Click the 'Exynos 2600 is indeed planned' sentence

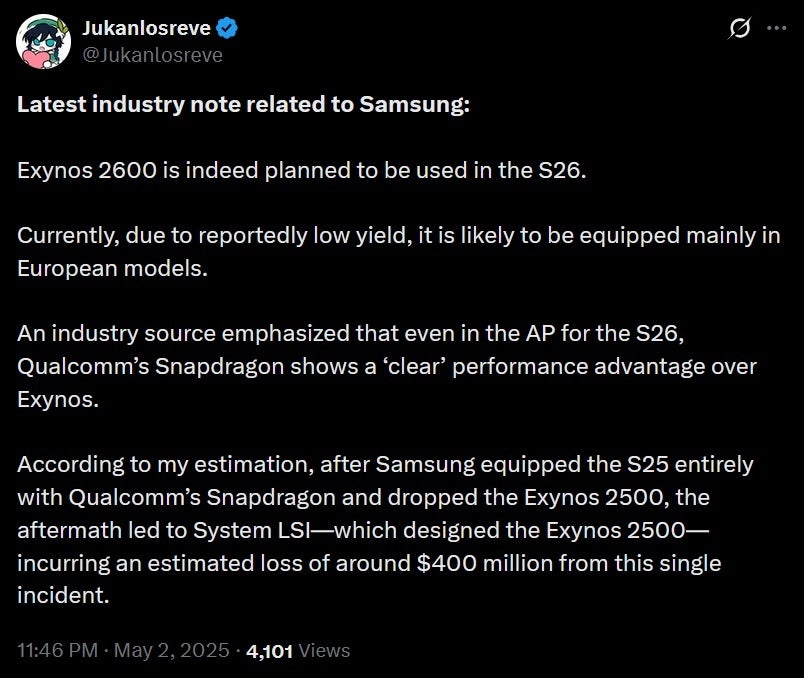(301, 170)
